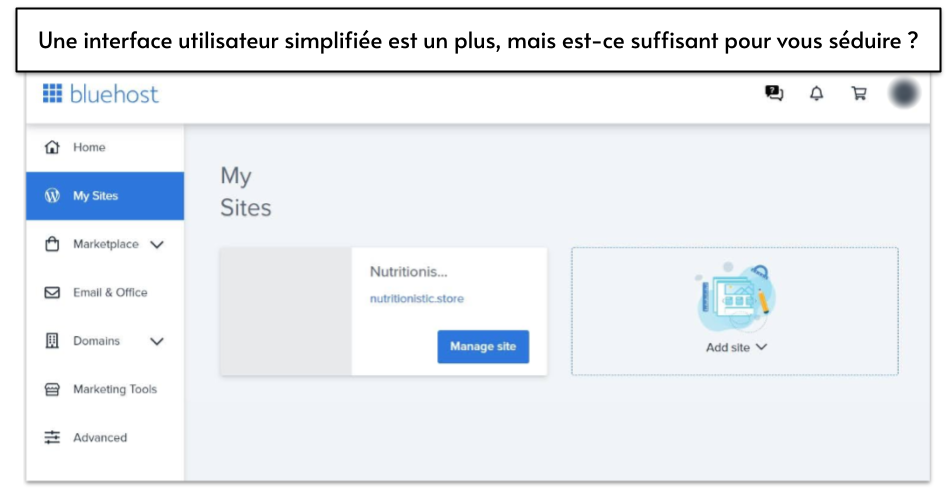Click the WordPress icon beside My Sites
950x489 pixels.
click(53, 196)
